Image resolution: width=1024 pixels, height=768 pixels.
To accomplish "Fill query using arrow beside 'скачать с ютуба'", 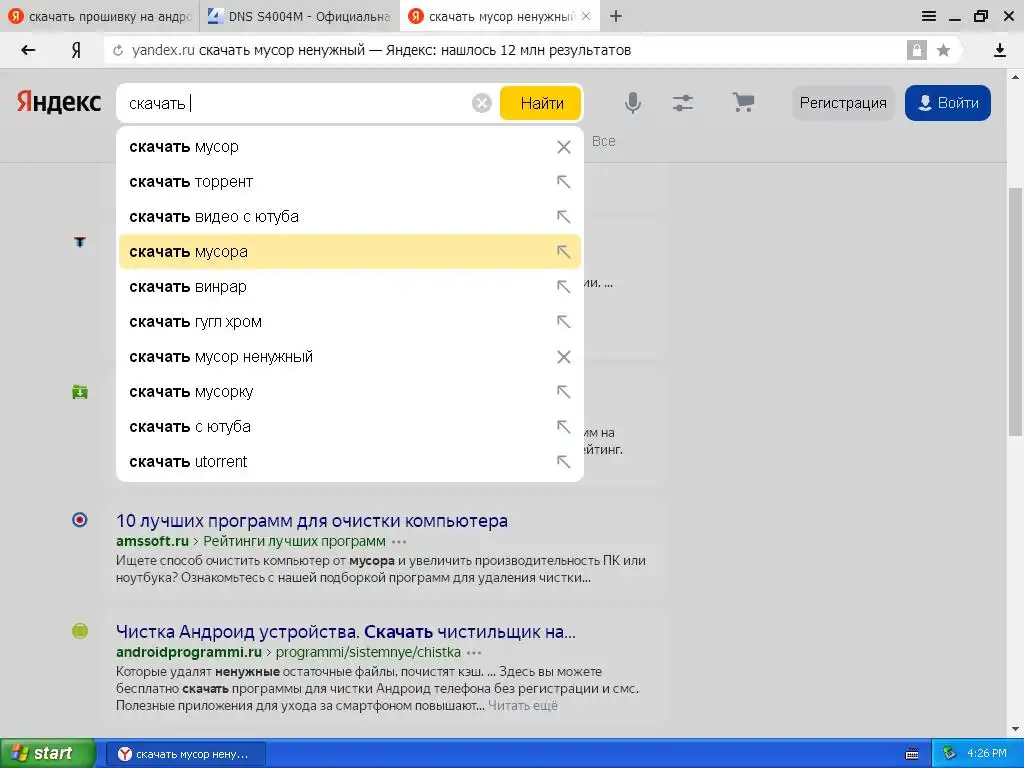I will click(564, 427).
